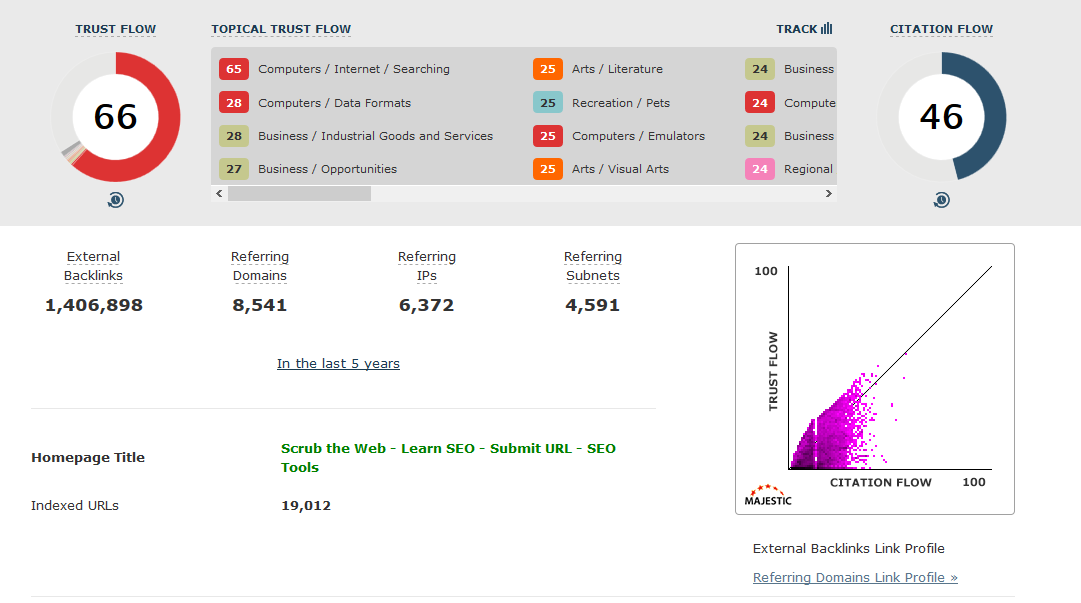Click the green Scrub the Web homepage title

pyautogui.click(x=448, y=458)
